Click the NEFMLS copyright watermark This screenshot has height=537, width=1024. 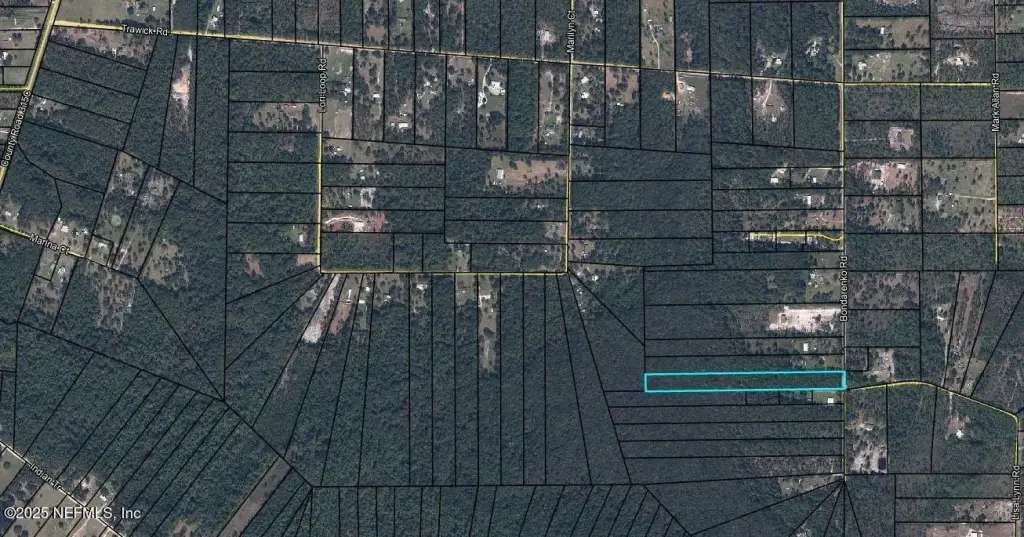[72, 512]
